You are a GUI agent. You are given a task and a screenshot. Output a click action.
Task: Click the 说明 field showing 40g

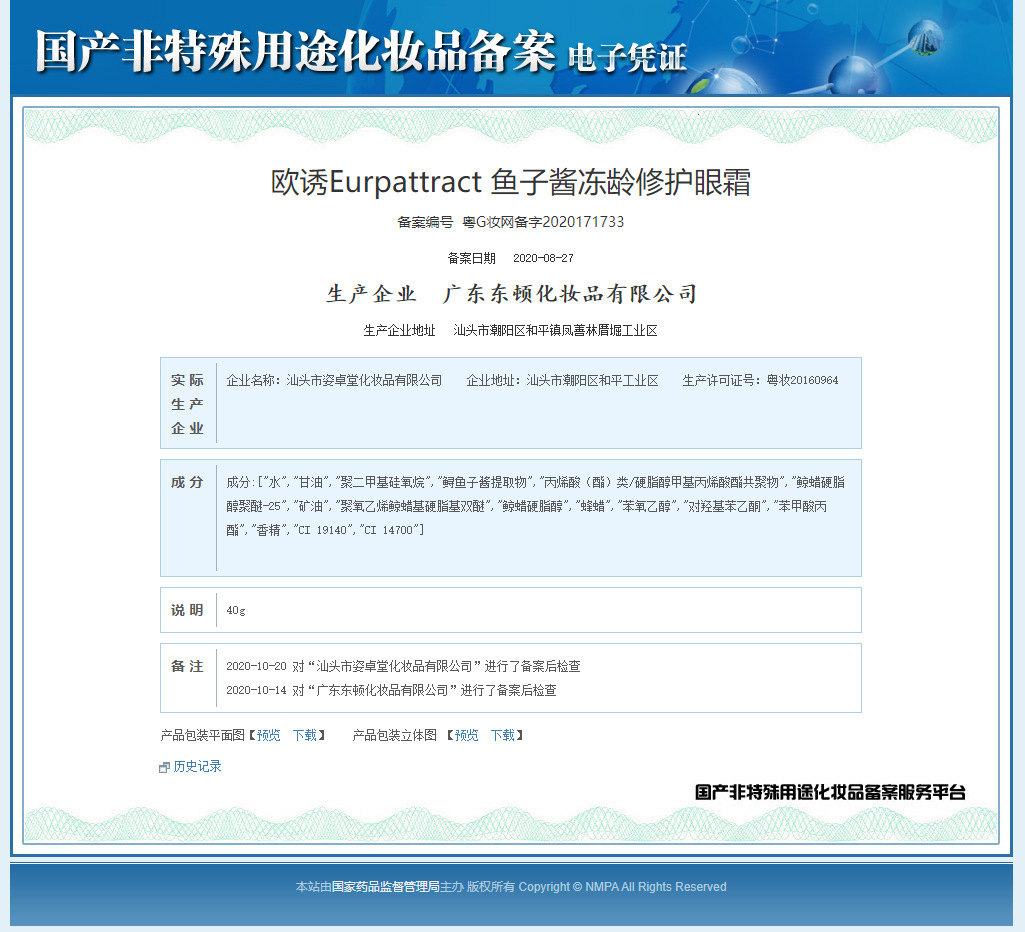[x=234, y=608]
